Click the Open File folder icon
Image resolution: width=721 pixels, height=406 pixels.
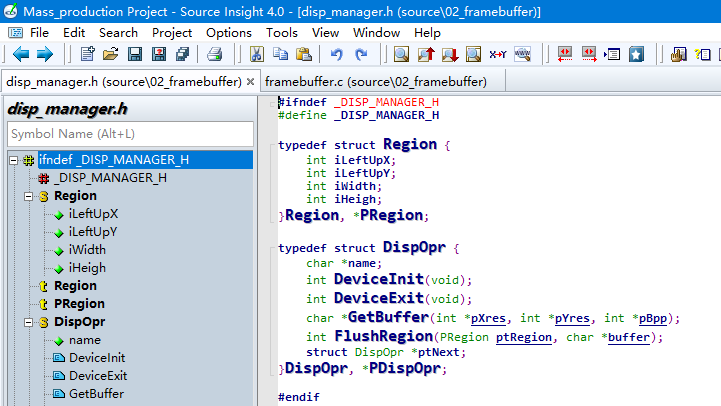click(x=110, y=54)
